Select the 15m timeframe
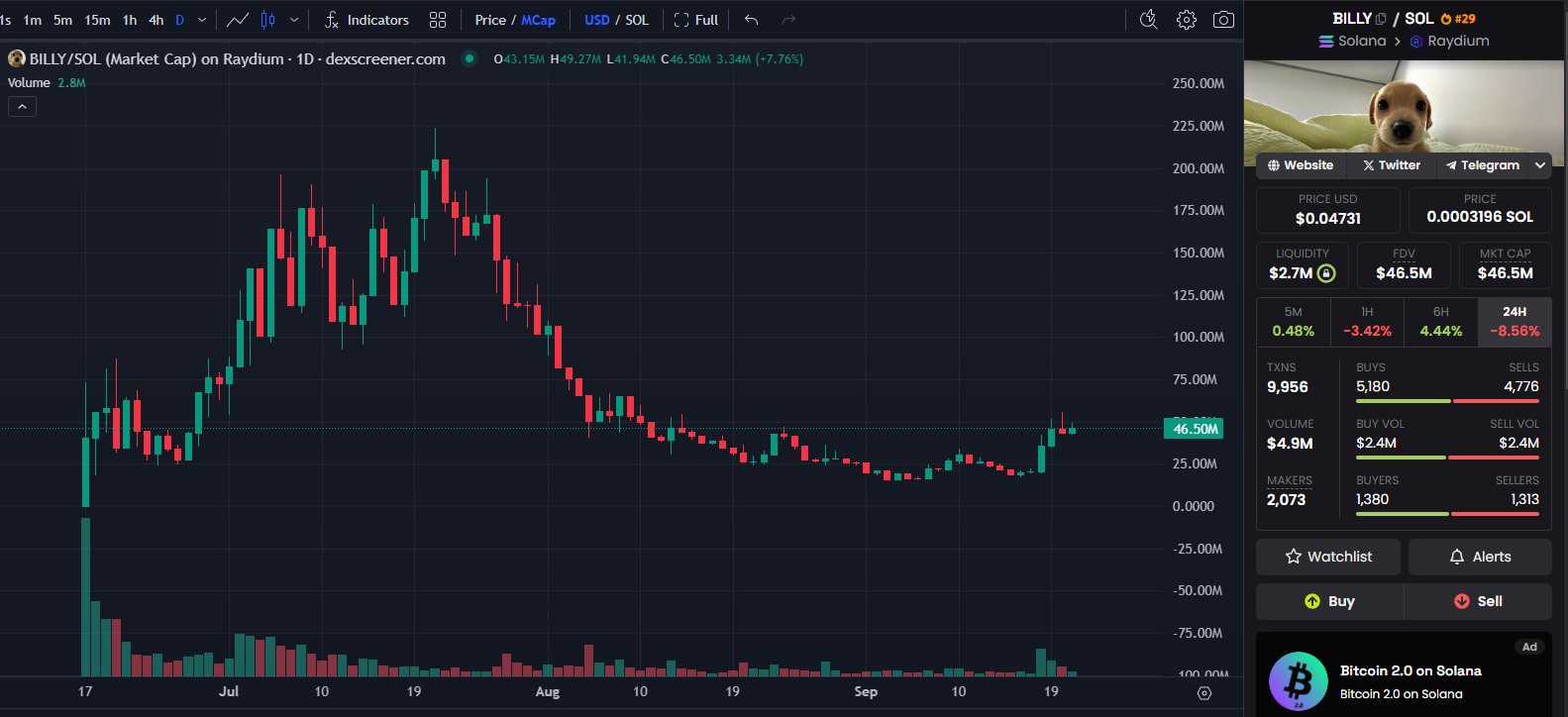The image size is (1568, 717). click(97, 20)
